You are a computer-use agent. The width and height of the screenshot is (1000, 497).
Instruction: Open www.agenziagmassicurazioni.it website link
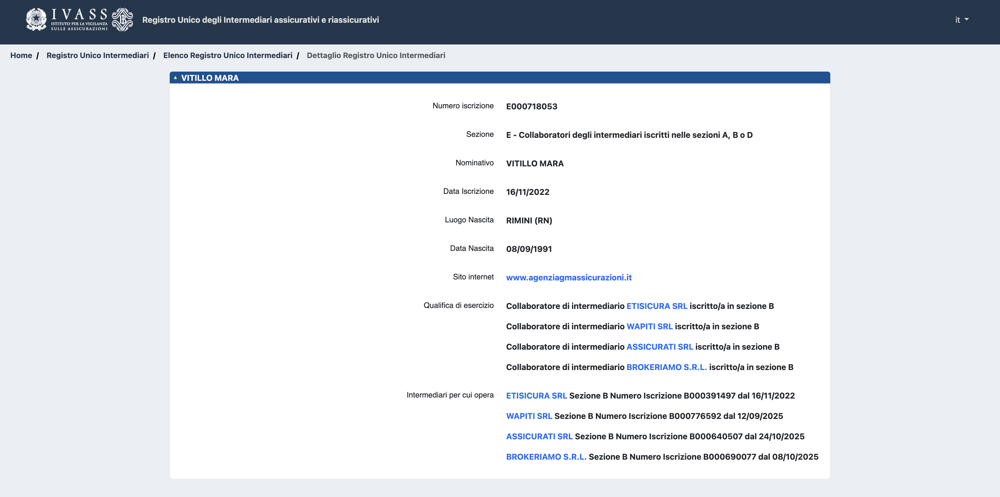click(569, 278)
